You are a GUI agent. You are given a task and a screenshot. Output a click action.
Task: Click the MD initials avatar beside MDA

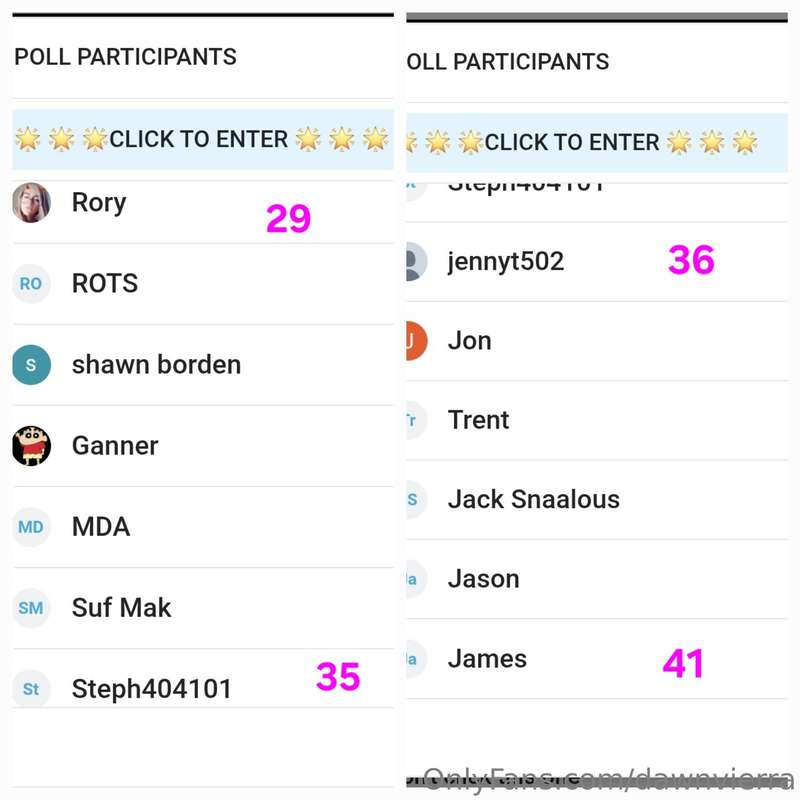[x=31, y=527]
